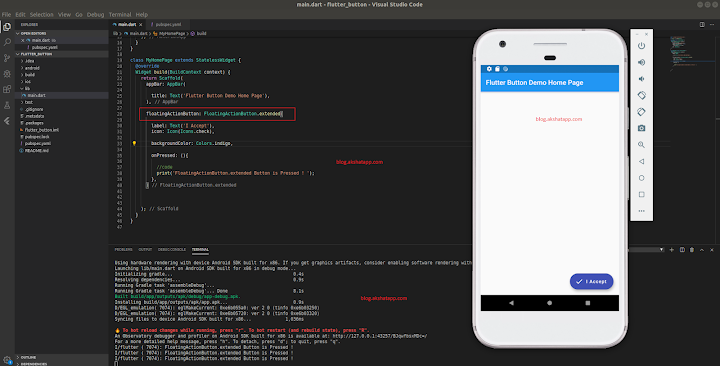Take emulator screenshot with camera icon
The image size is (720, 366).
pos(641,128)
